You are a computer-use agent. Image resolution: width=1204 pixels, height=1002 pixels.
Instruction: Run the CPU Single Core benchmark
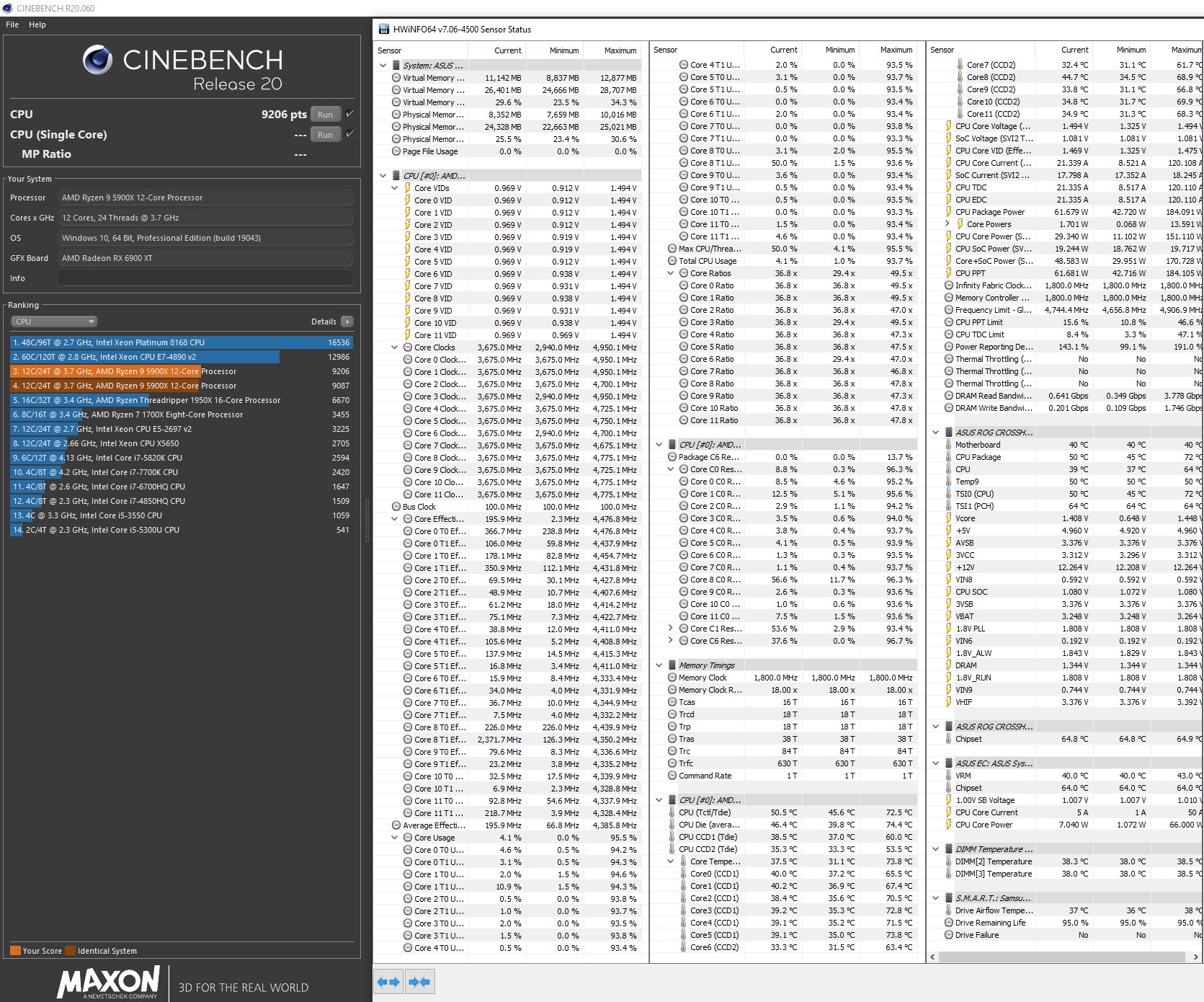325,135
